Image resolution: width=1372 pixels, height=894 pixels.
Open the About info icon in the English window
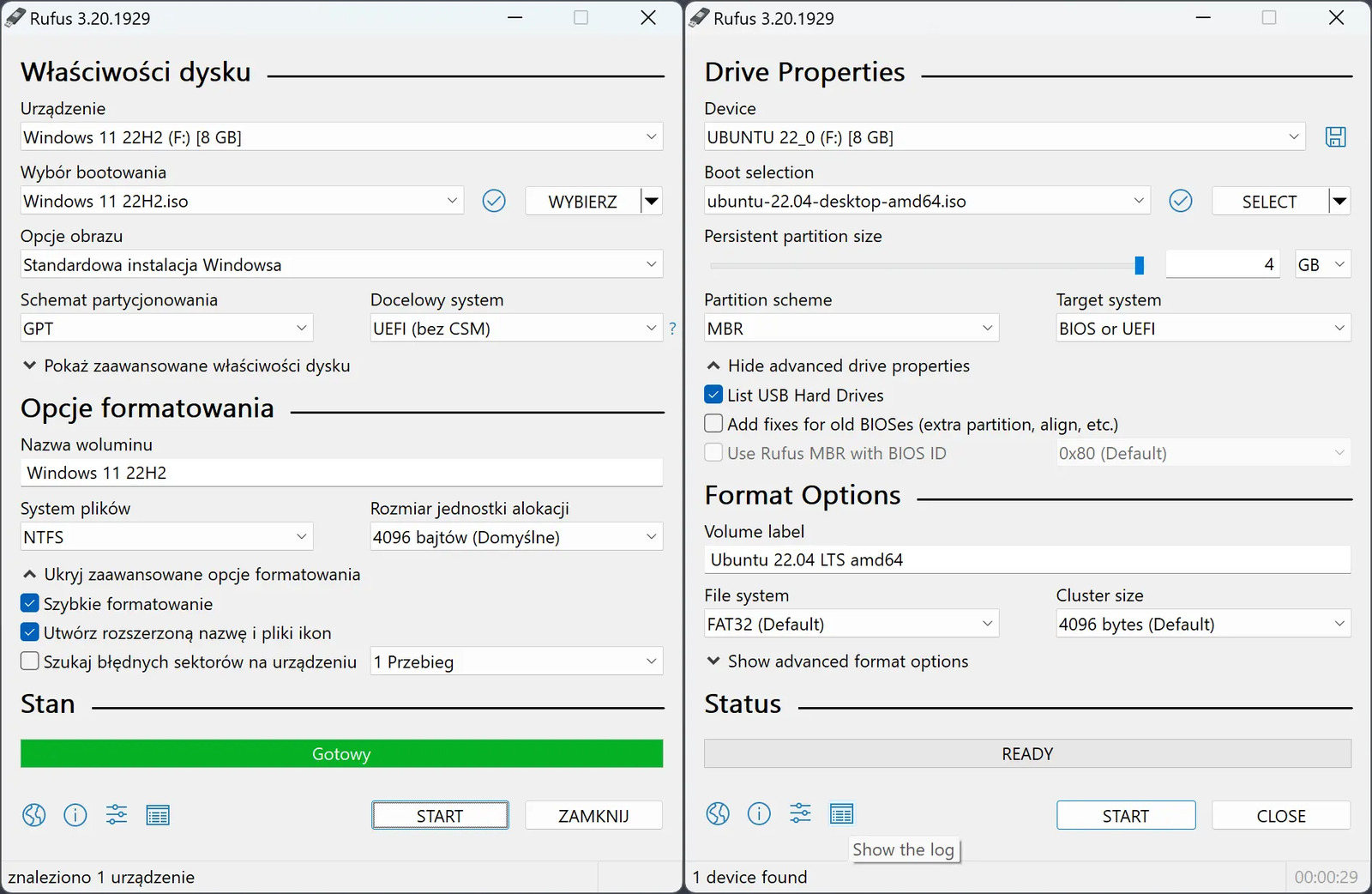(759, 813)
